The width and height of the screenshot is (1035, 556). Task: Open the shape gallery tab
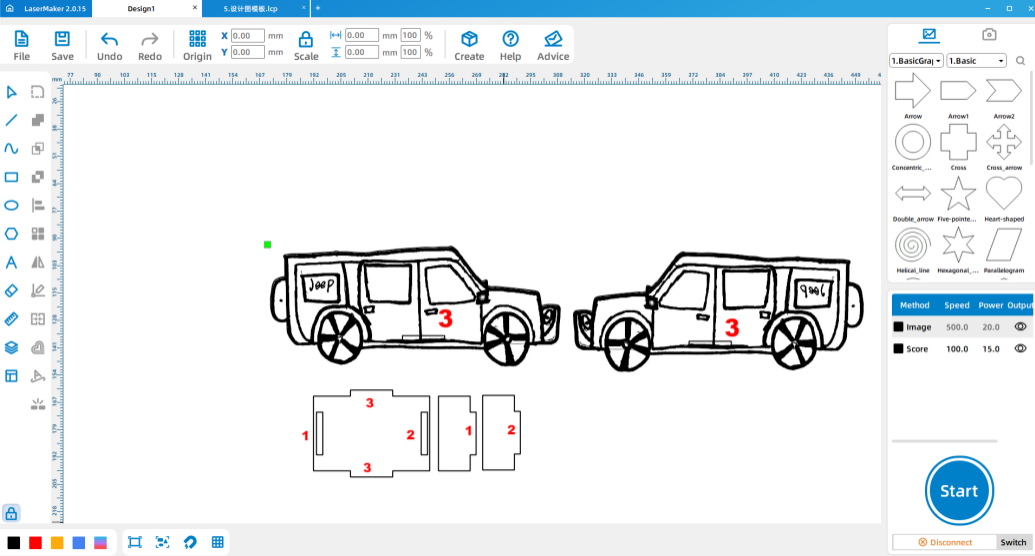929,34
